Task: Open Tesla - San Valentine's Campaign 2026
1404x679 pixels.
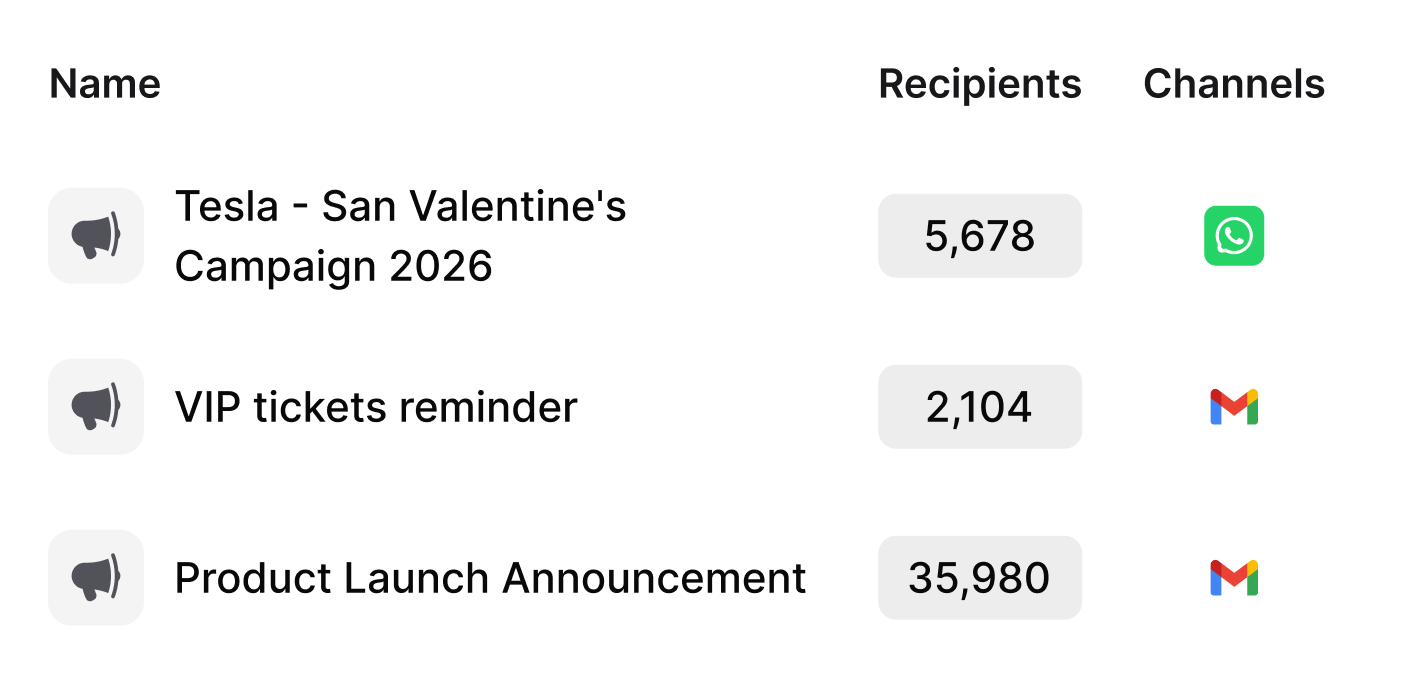Action: 400,237
